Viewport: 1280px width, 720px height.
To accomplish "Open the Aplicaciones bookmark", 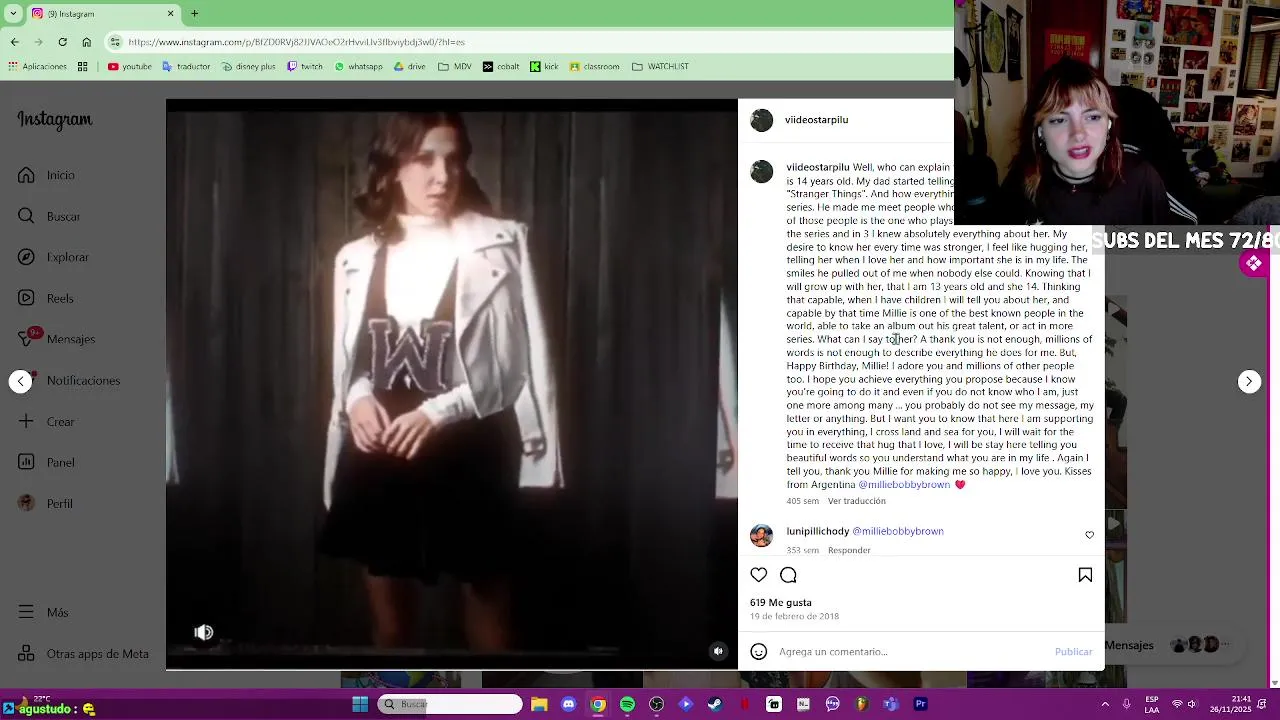I will 37,67.
